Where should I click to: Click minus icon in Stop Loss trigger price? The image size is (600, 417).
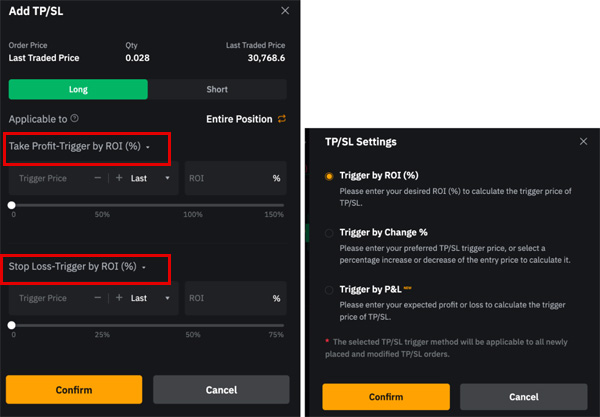tap(98, 298)
